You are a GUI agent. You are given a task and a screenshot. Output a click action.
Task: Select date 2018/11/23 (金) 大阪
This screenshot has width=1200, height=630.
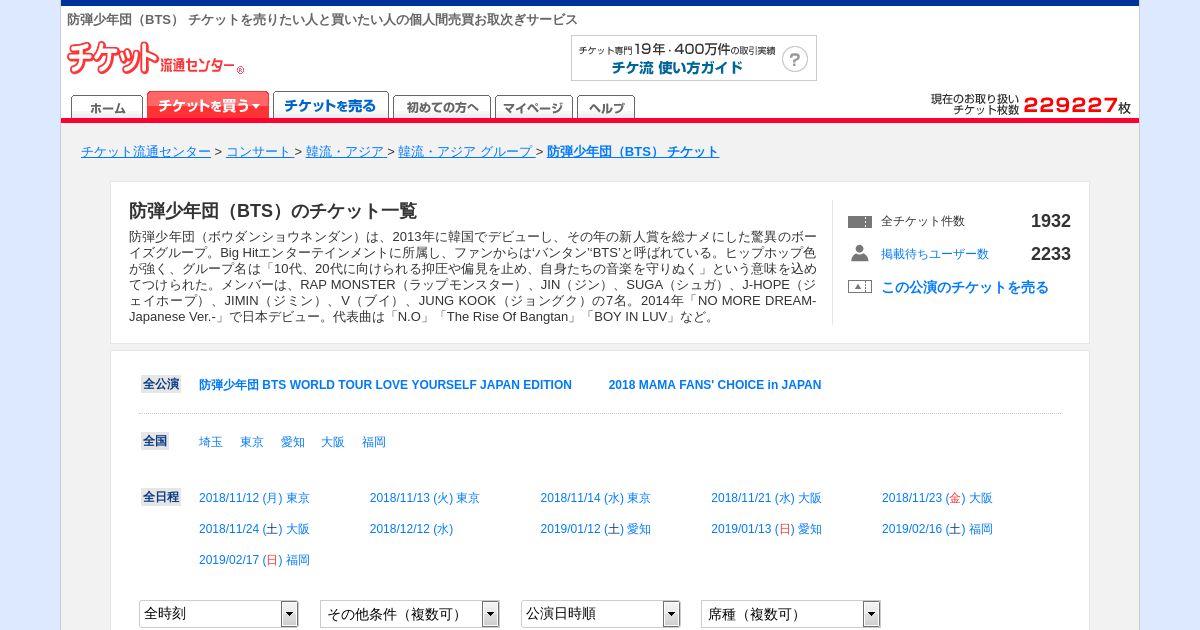pyautogui.click(x=937, y=498)
